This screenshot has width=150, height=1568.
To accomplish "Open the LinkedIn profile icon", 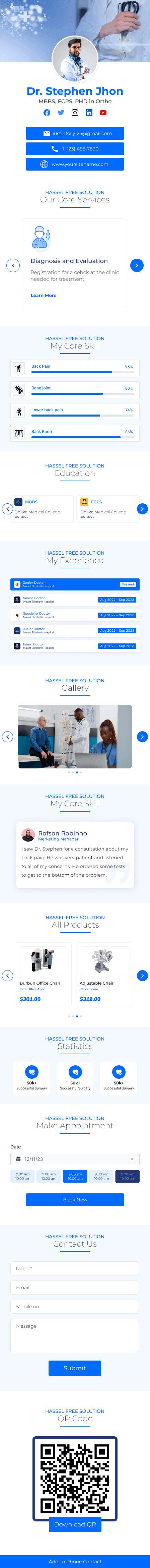I will (x=89, y=113).
